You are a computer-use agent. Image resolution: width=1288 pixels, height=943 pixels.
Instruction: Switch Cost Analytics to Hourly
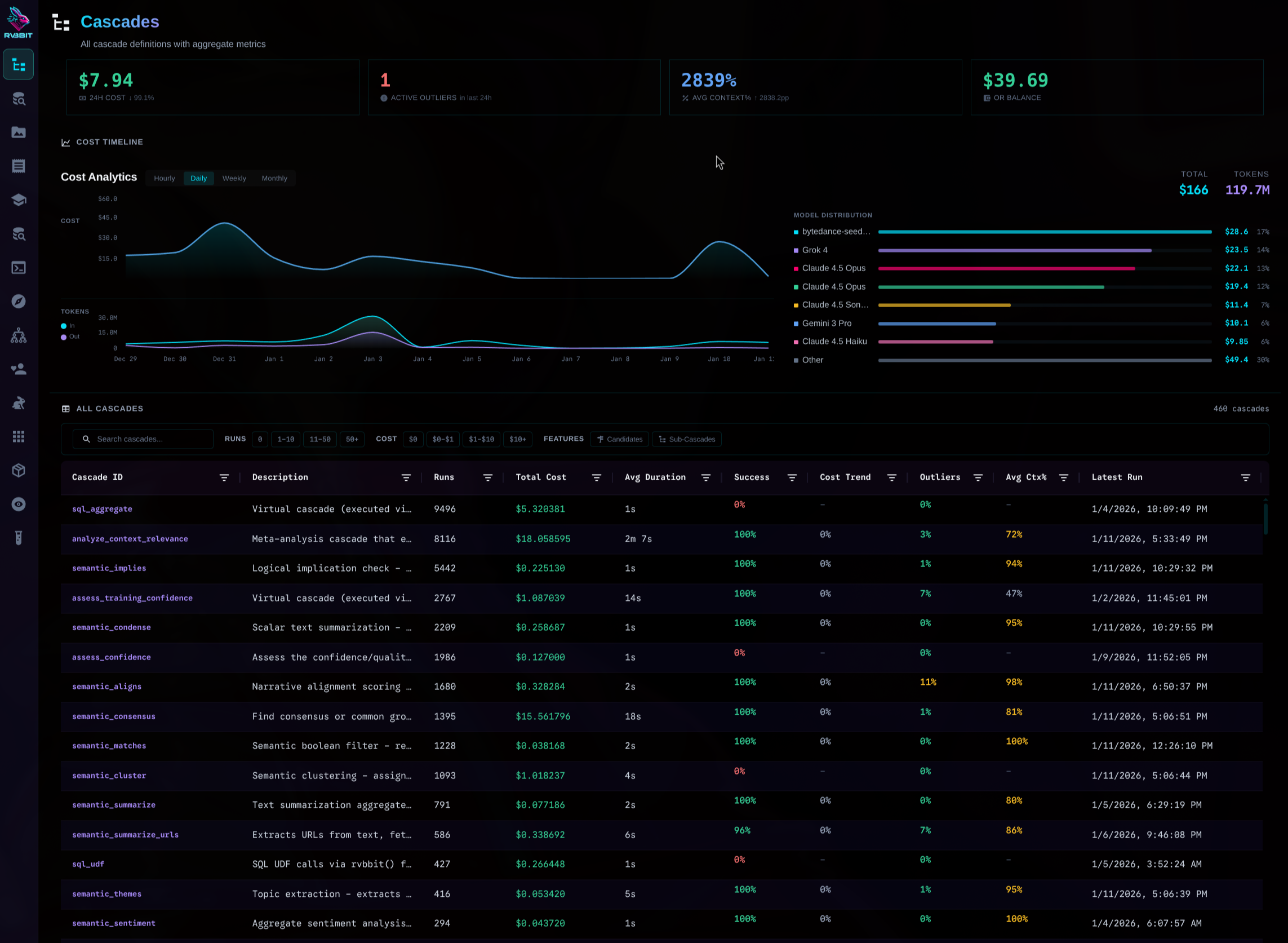point(165,178)
